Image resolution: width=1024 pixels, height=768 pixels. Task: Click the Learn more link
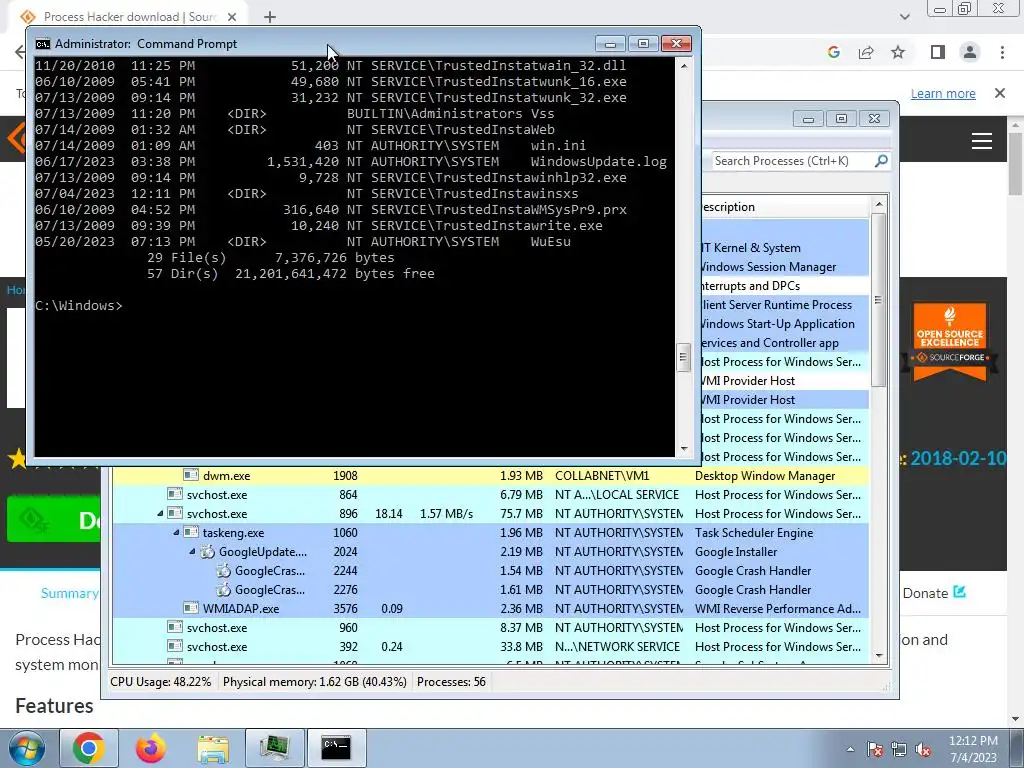pos(943,93)
